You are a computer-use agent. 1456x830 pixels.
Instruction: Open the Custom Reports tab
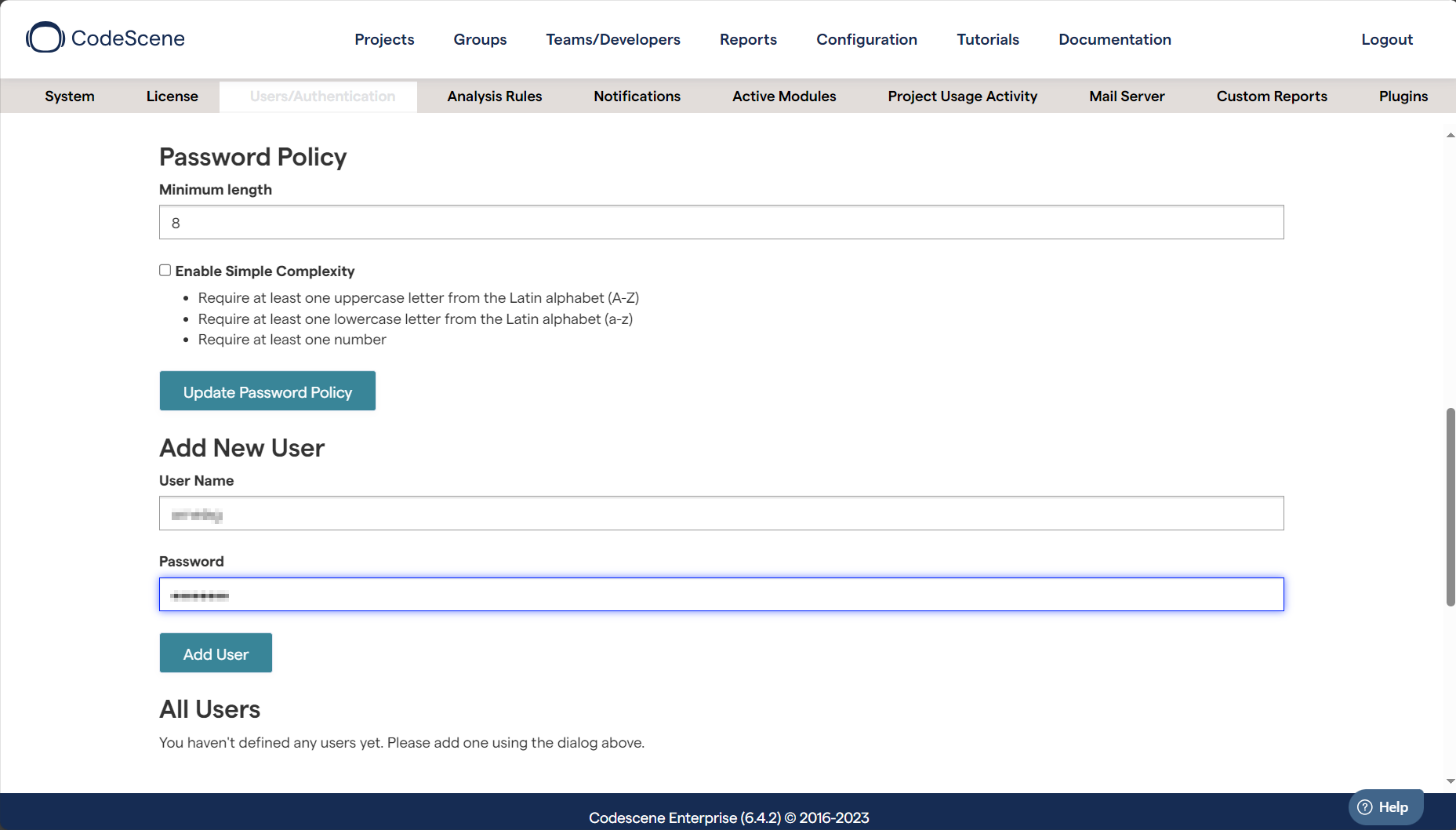point(1272,96)
